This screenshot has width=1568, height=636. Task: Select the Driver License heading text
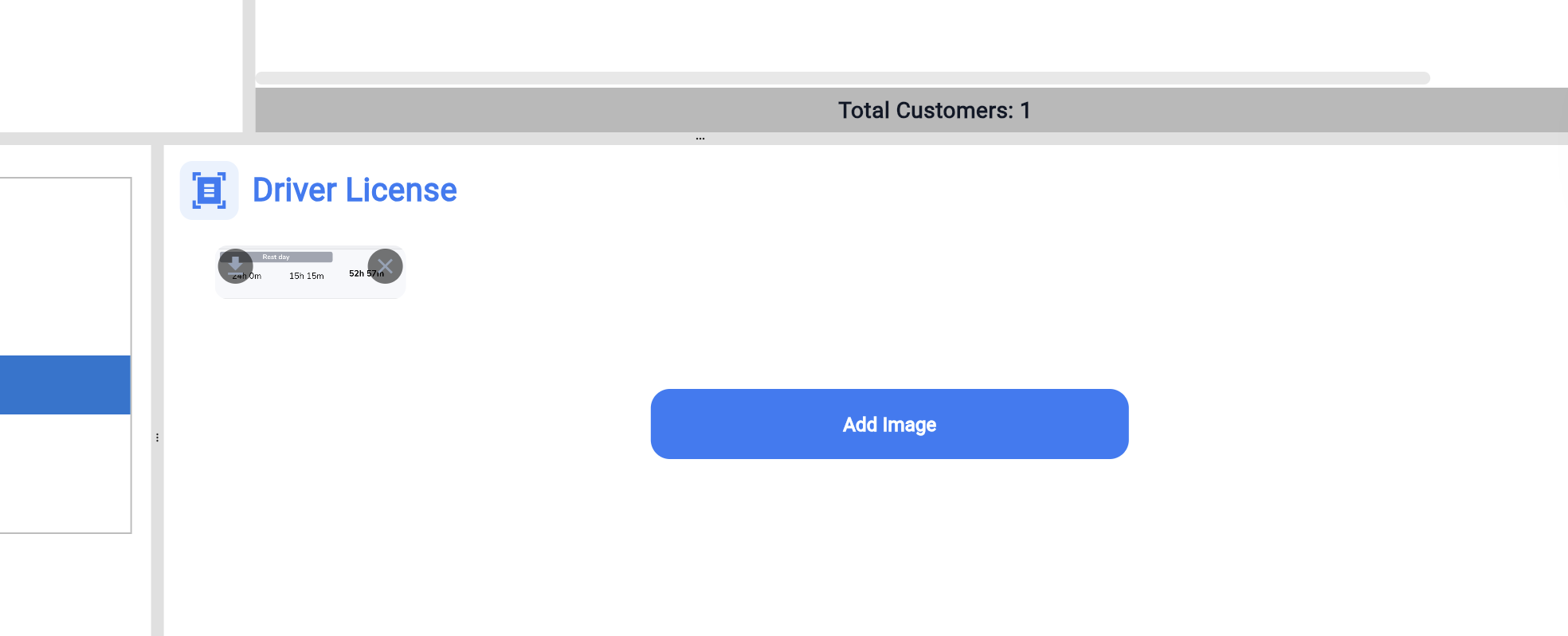355,190
